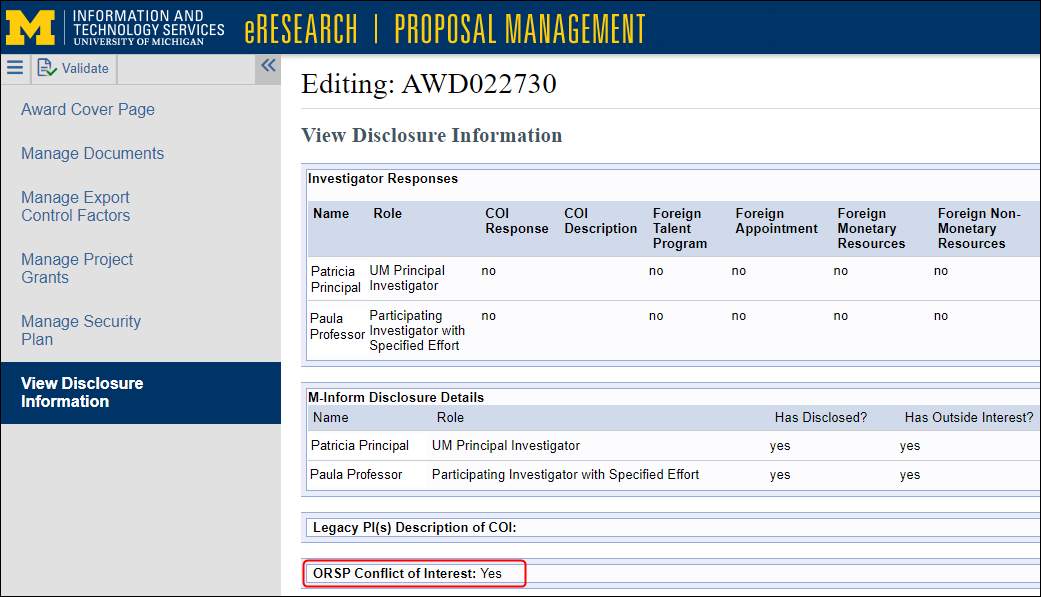Screen dimensions: 1041x597
Task: Open the Manage Security Plan page
Action: pyautogui.click(x=80, y=330)
